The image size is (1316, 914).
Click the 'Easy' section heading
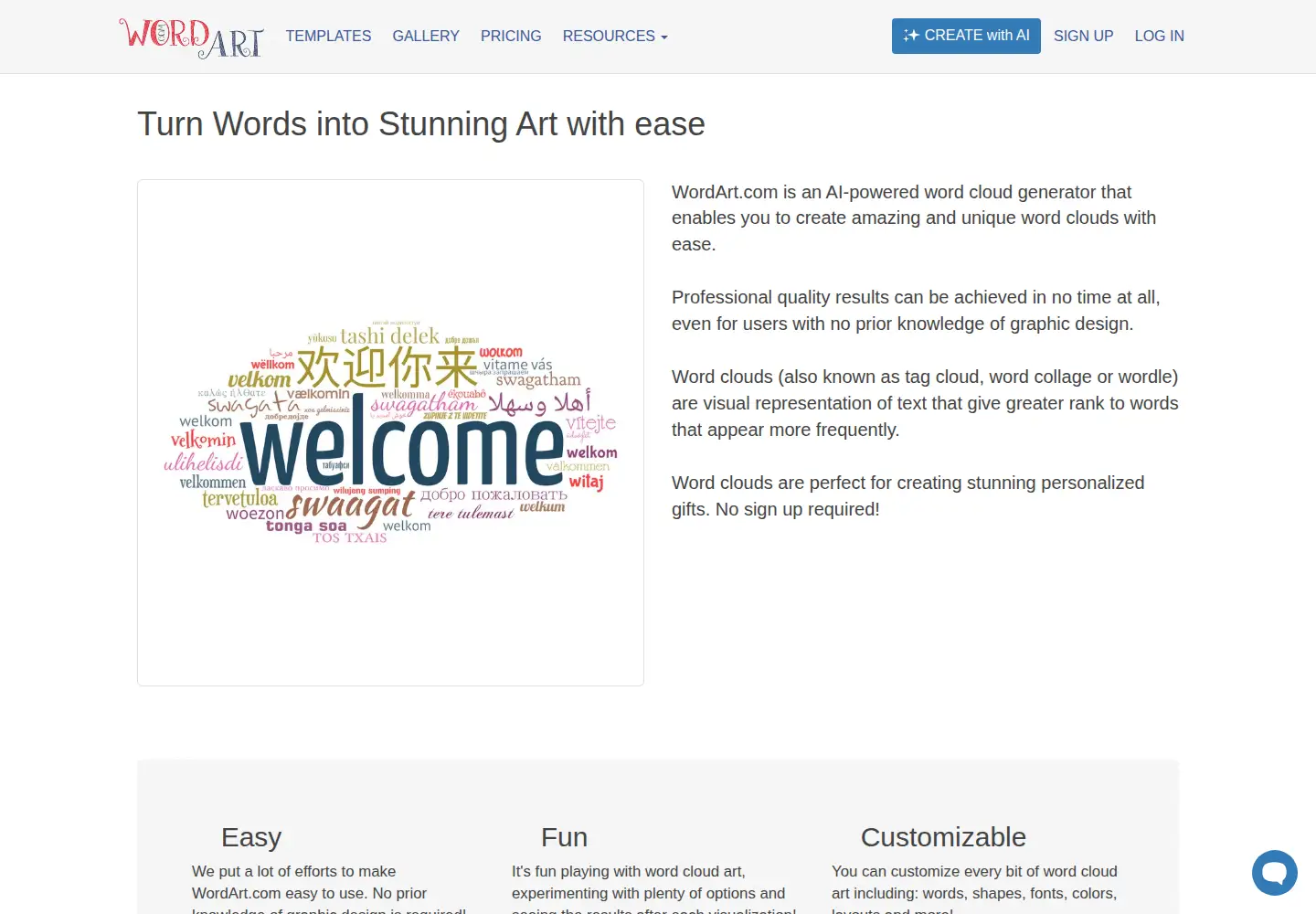click(x=251, y=837)
